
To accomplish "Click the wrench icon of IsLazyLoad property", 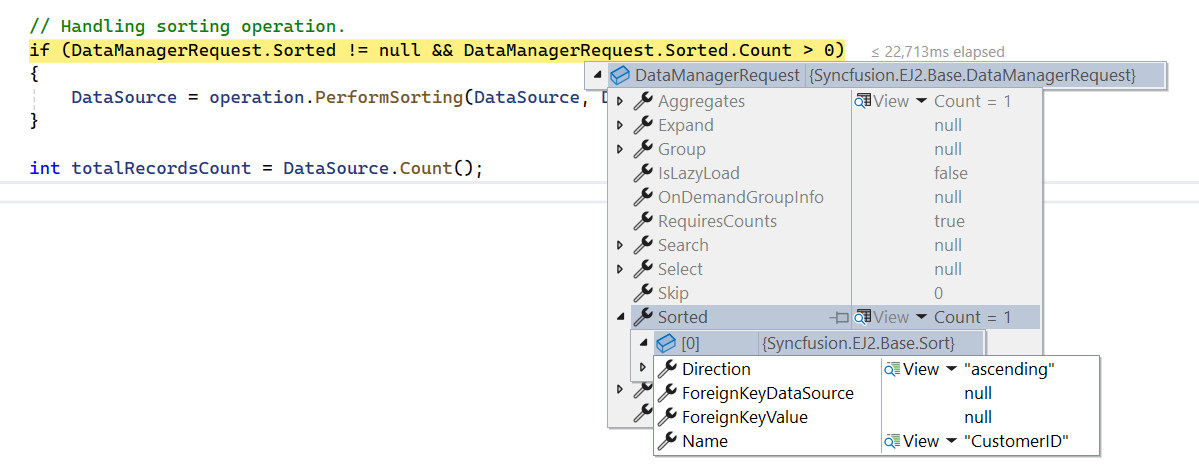I will click(x=643, y=174).
